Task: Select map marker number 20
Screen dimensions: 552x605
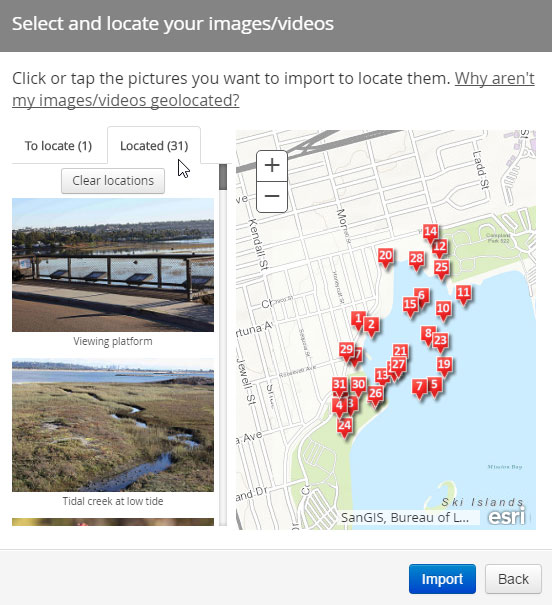Action: pyautogui.click(x=385, y=257)
